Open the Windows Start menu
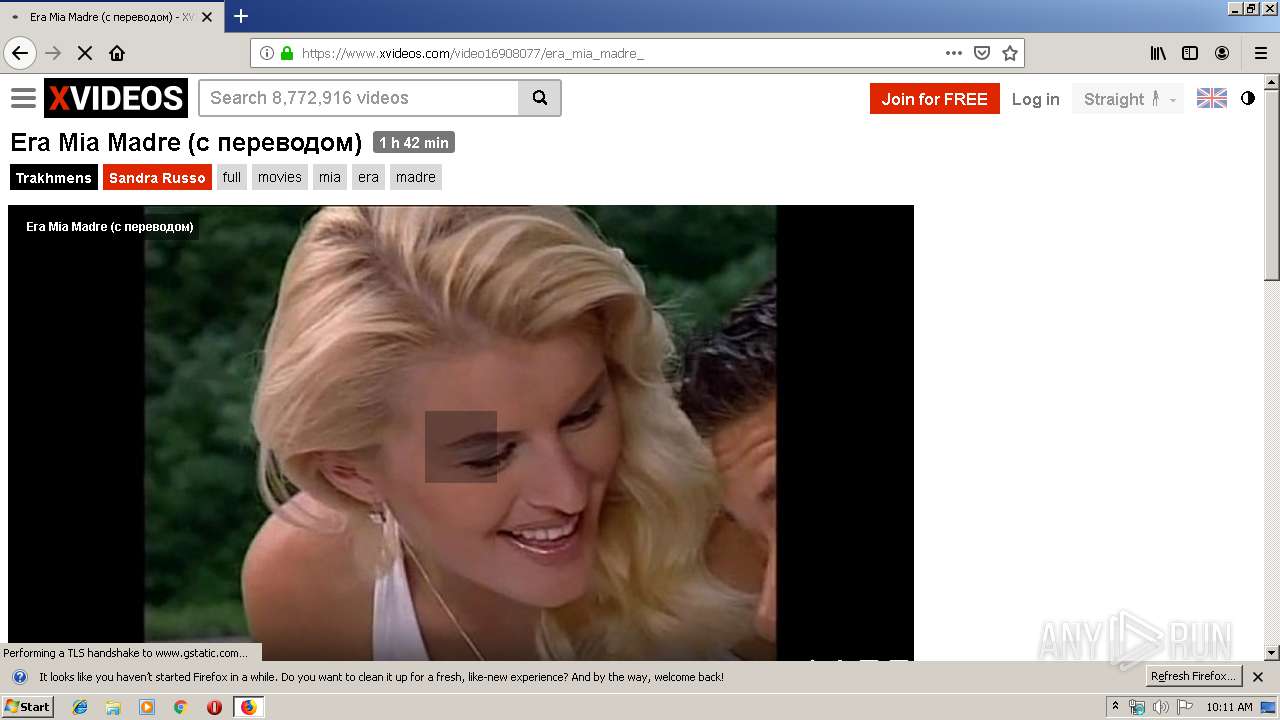Image resolution: width=1280 pixels, height=720 pixels. (x=27, y=707)
